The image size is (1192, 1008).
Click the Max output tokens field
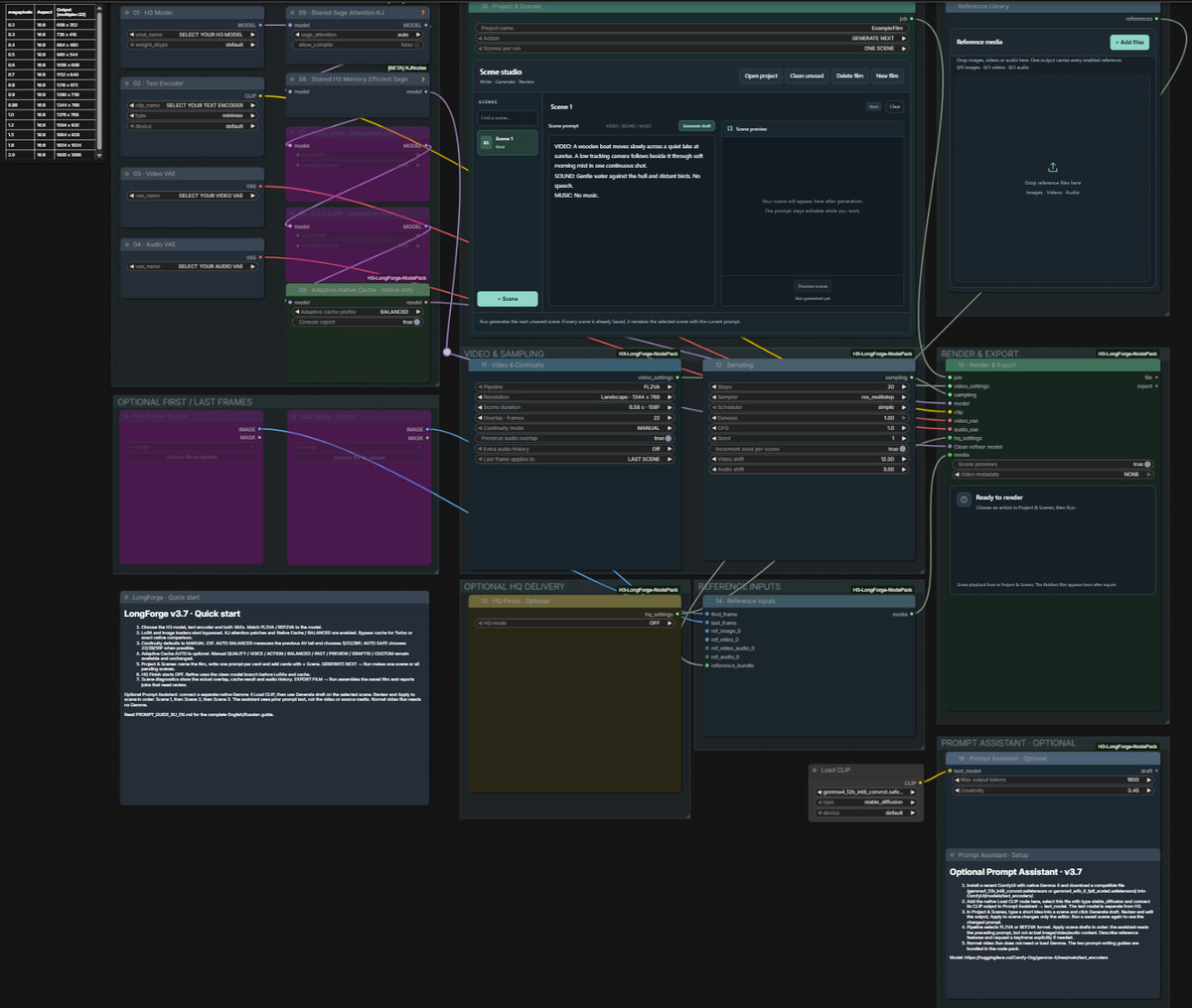1051,781
